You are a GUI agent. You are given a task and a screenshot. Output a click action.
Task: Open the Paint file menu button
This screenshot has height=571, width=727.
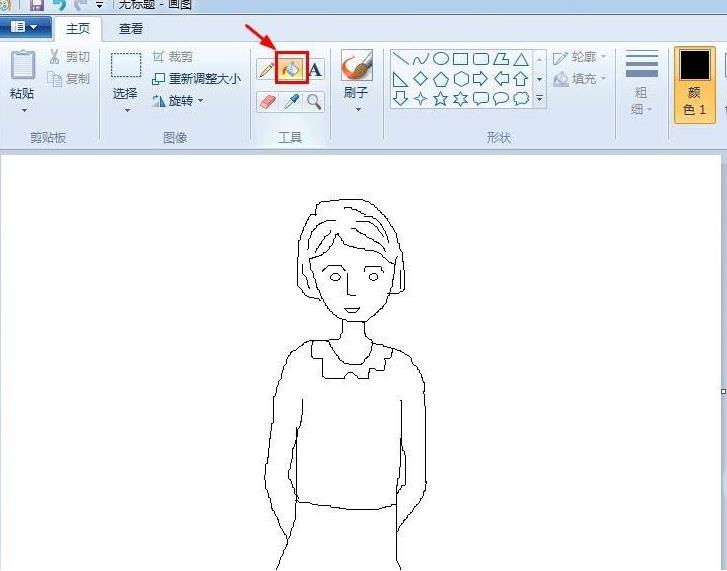(25, 27)
